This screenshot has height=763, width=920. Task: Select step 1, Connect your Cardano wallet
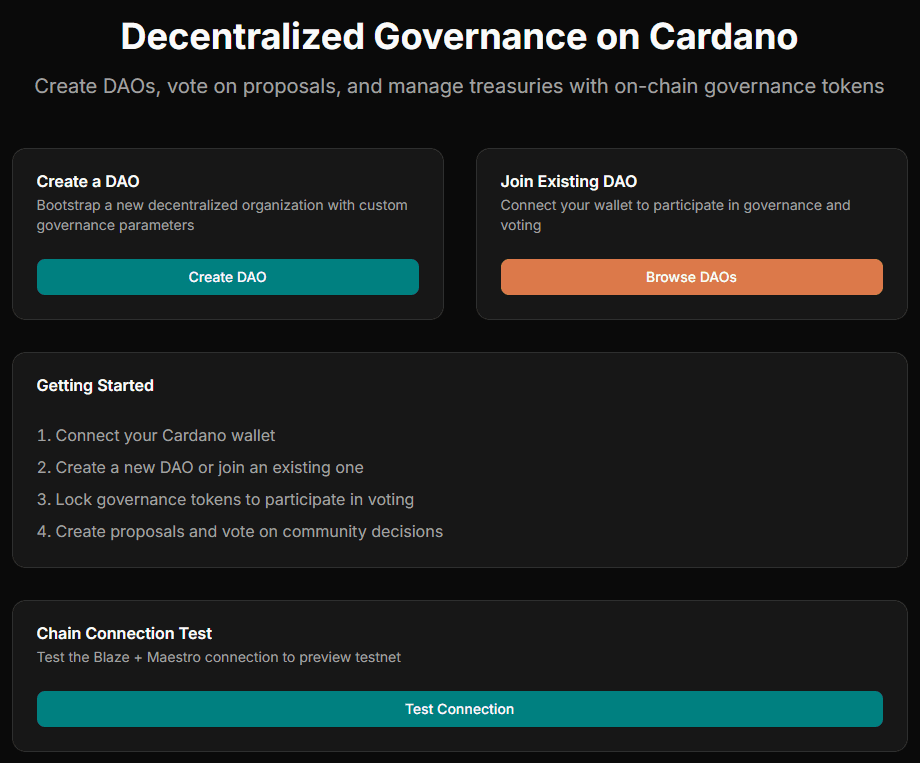tap(156, 436)
